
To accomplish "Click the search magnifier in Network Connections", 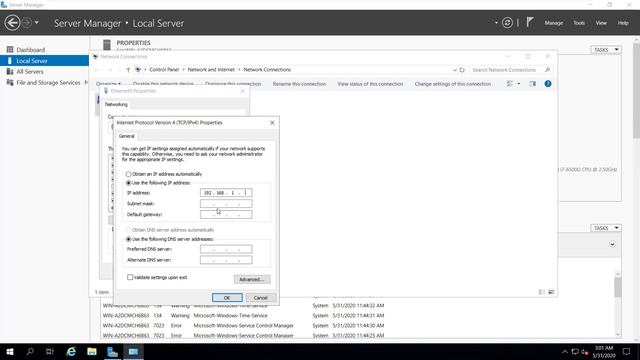I will pos(547,70).
